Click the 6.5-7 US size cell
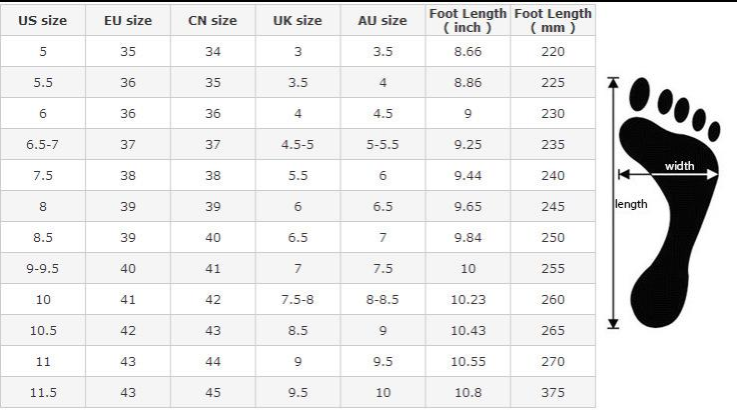Viewport: 737px width, 412px height. point(42,144)
